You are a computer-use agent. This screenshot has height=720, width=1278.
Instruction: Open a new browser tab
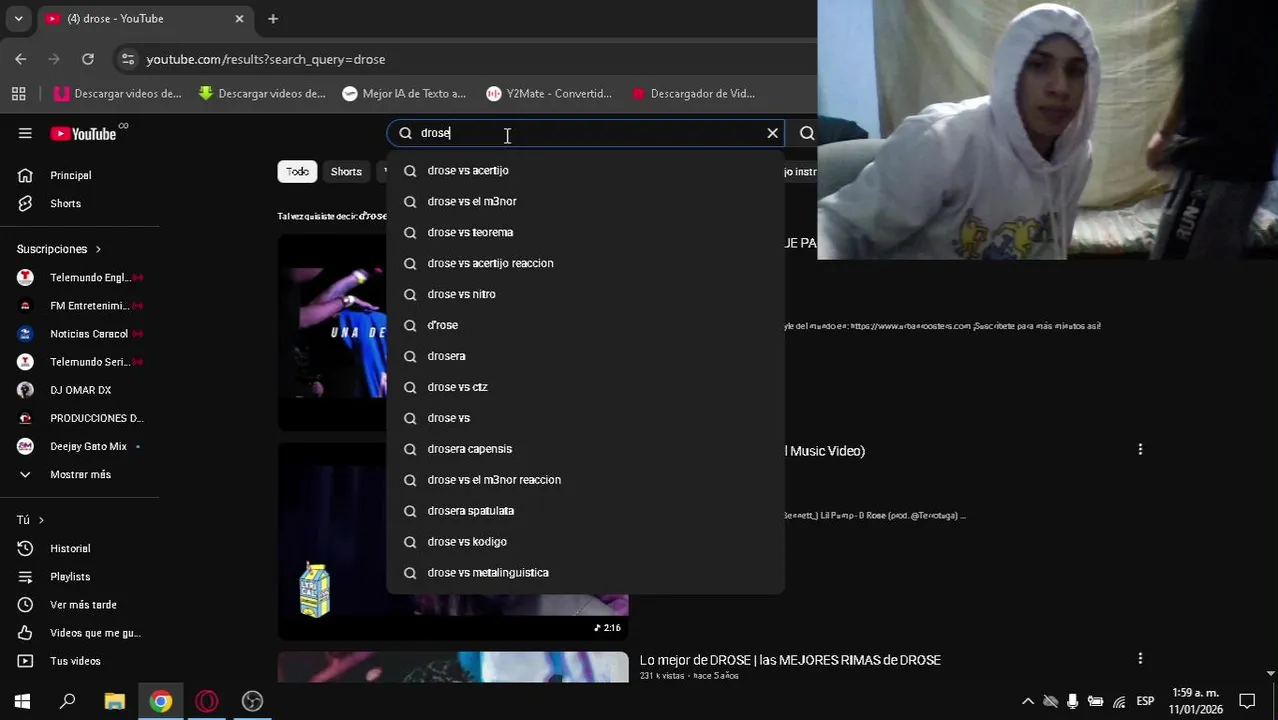click(x=273, y=18)
